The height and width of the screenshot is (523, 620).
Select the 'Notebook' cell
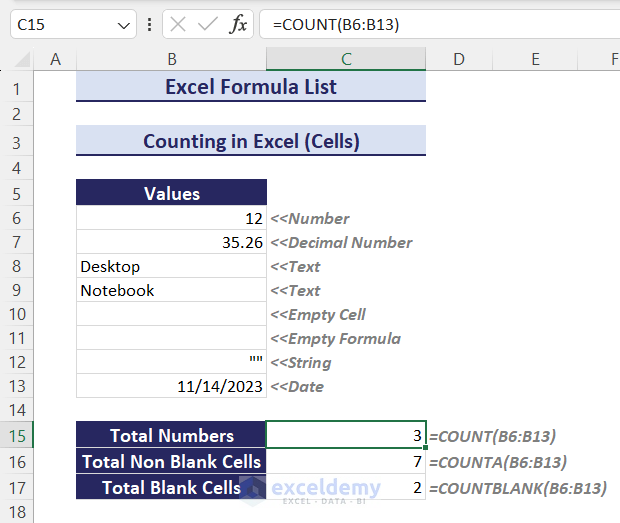point(171,290)
